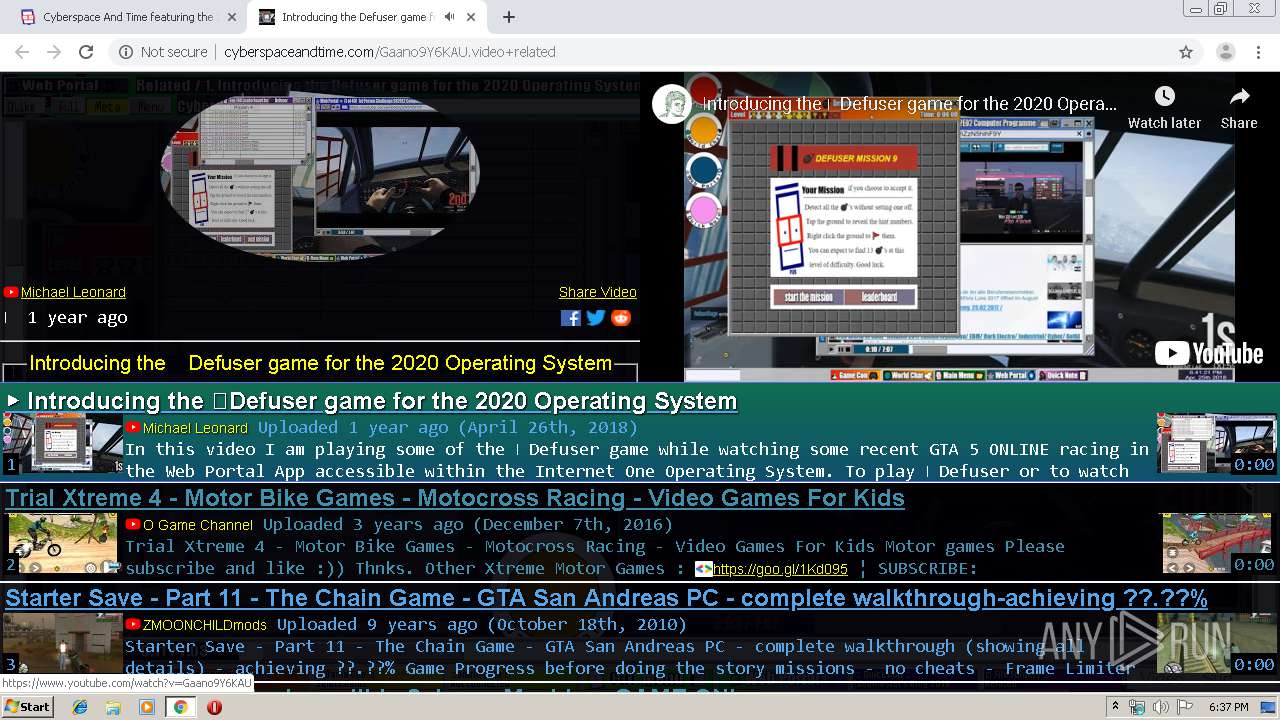
Task: Click the address bar URL
Action: coord(389,52)
